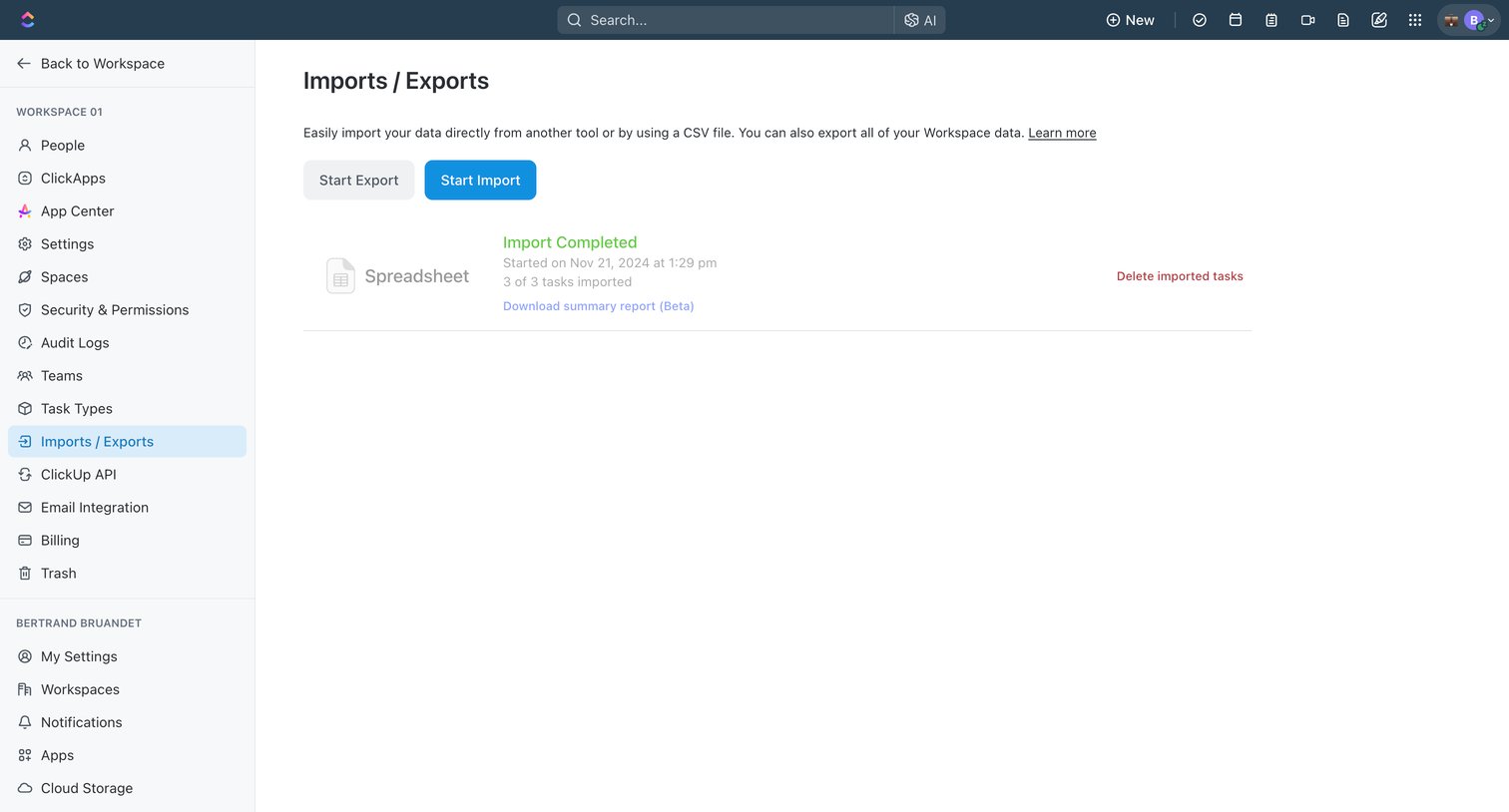1509x812 pixels.
Task: Click the pencil edit icon in top bar
Action: click(x=1379, y=20)
